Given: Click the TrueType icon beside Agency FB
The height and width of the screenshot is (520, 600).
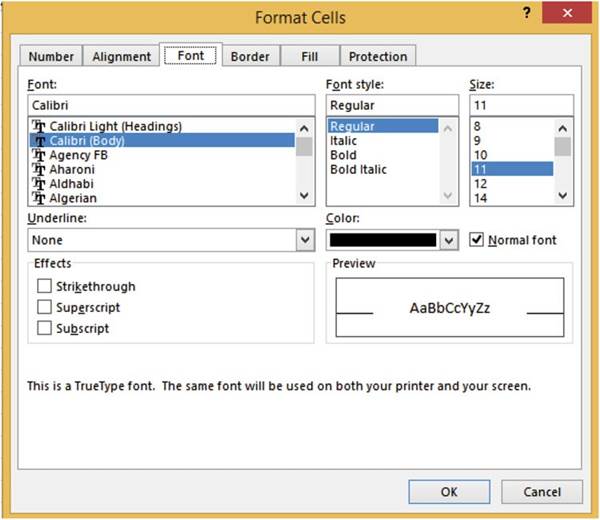Looking at the screenshot, I should coord(40,156).
